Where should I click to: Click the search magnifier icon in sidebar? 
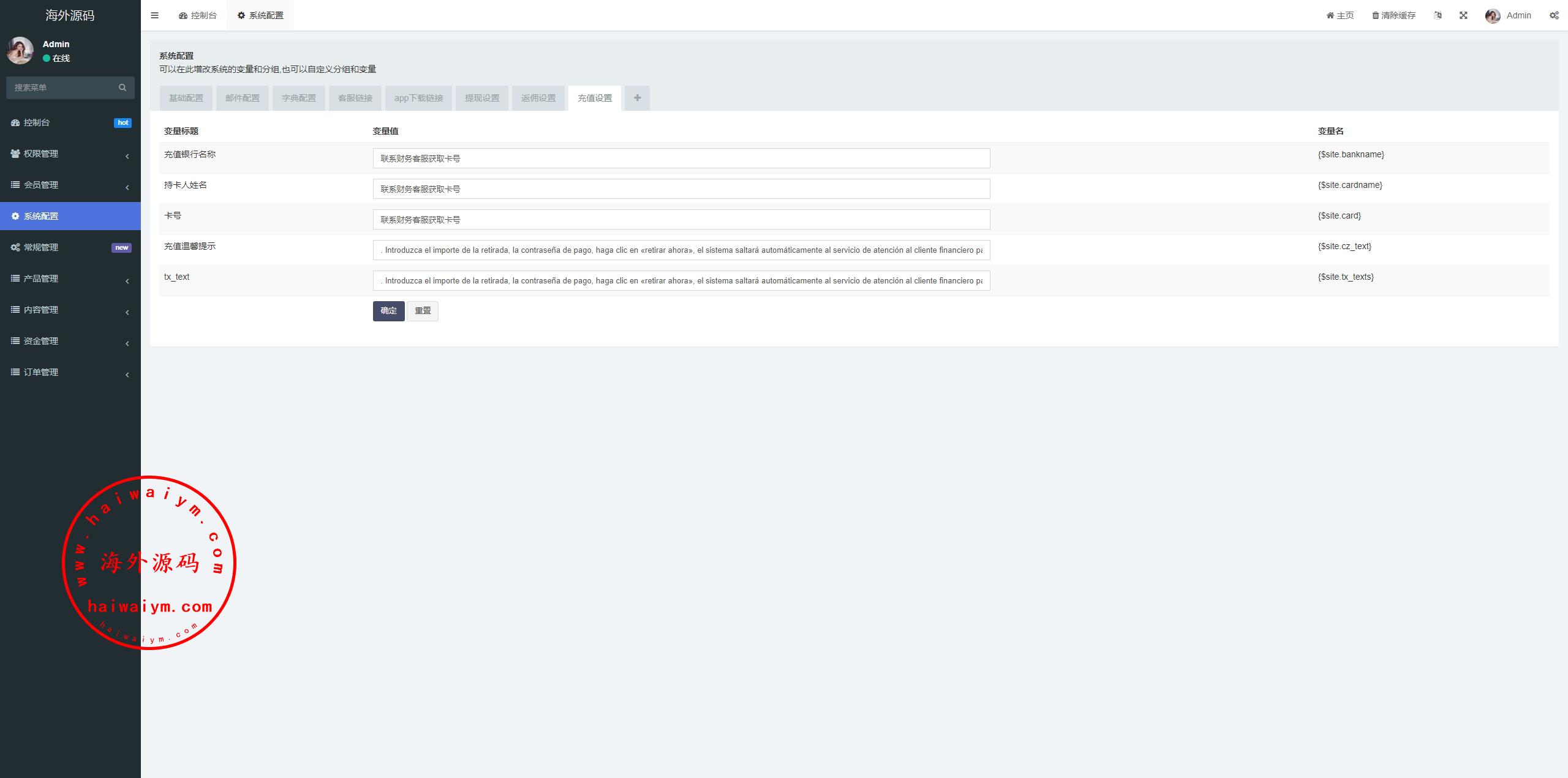click(123, 88)
